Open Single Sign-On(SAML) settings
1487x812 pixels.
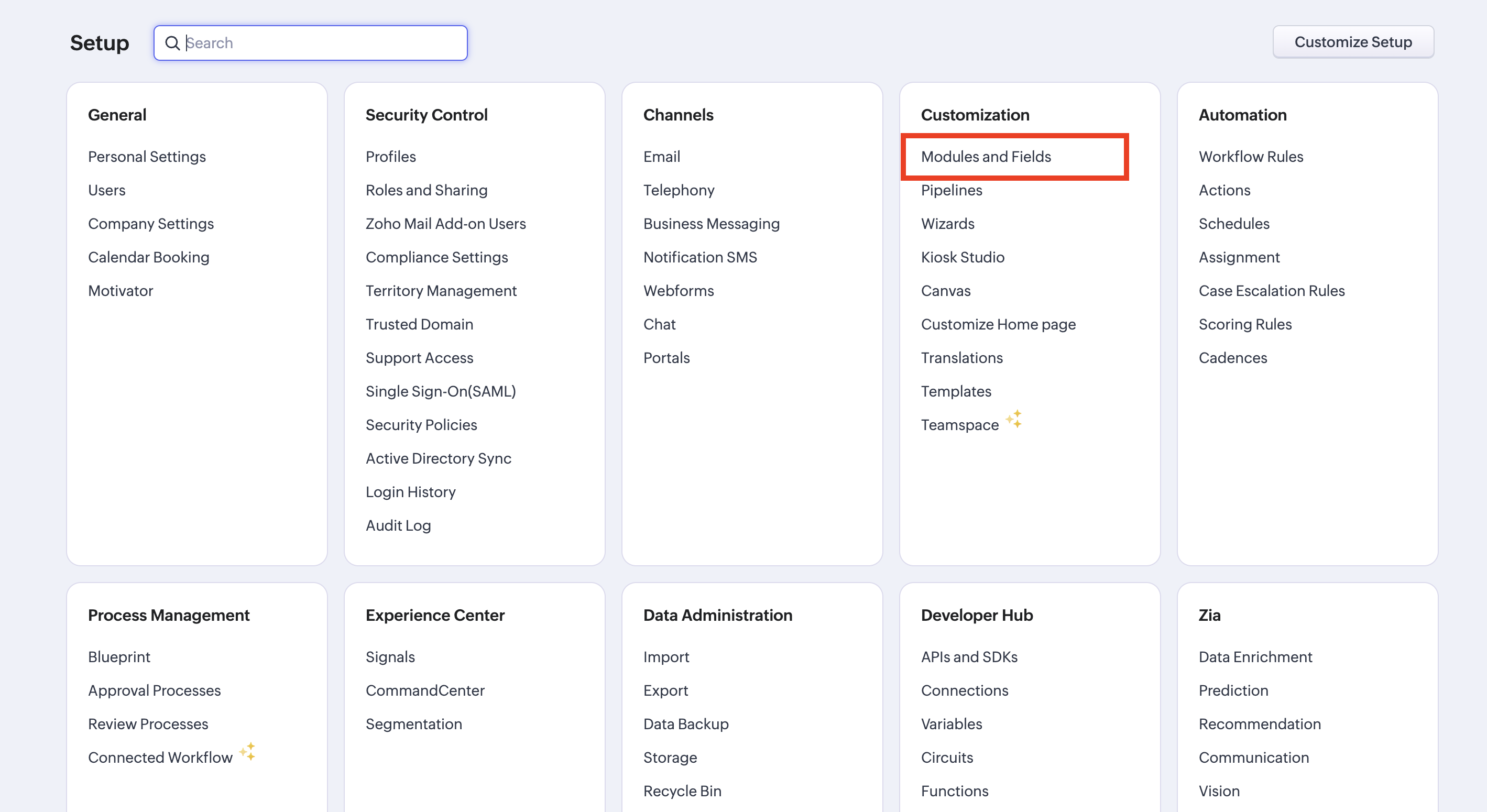441,391
